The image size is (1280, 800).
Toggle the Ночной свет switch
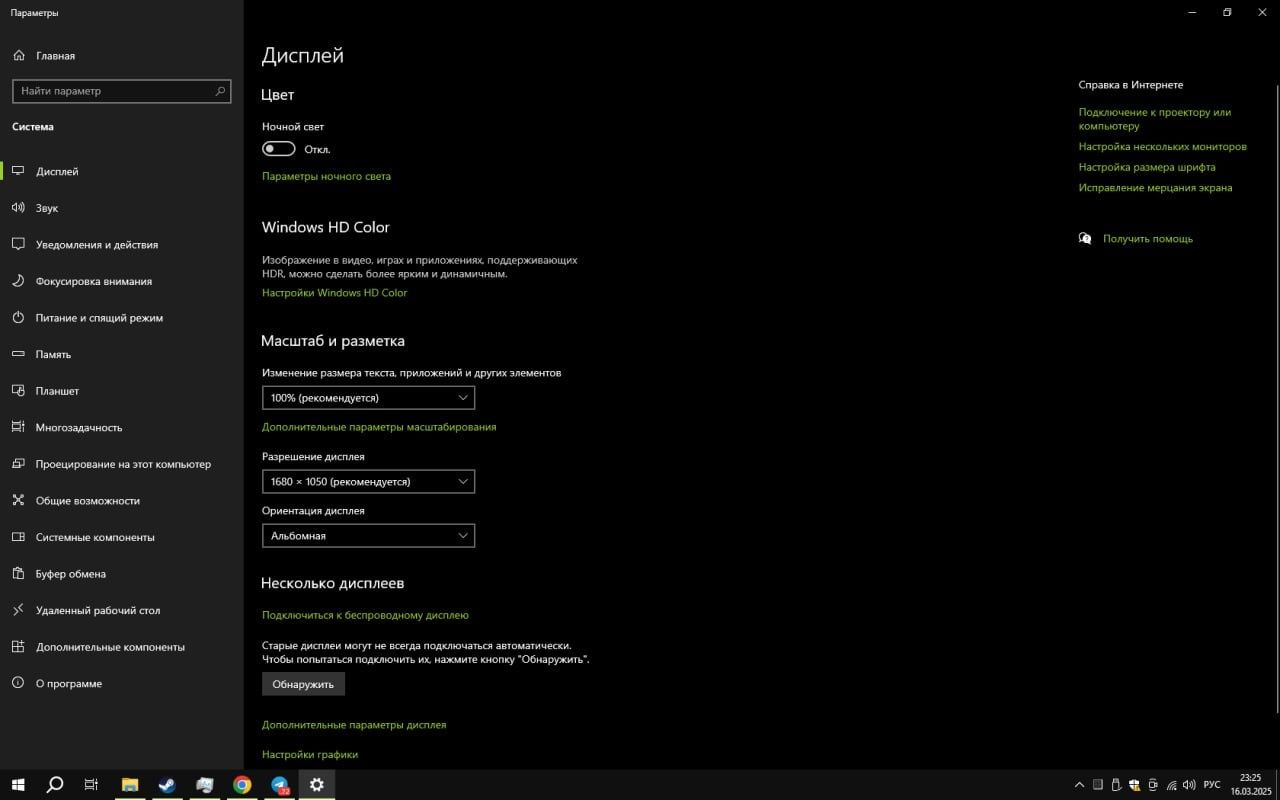(279, 149)
